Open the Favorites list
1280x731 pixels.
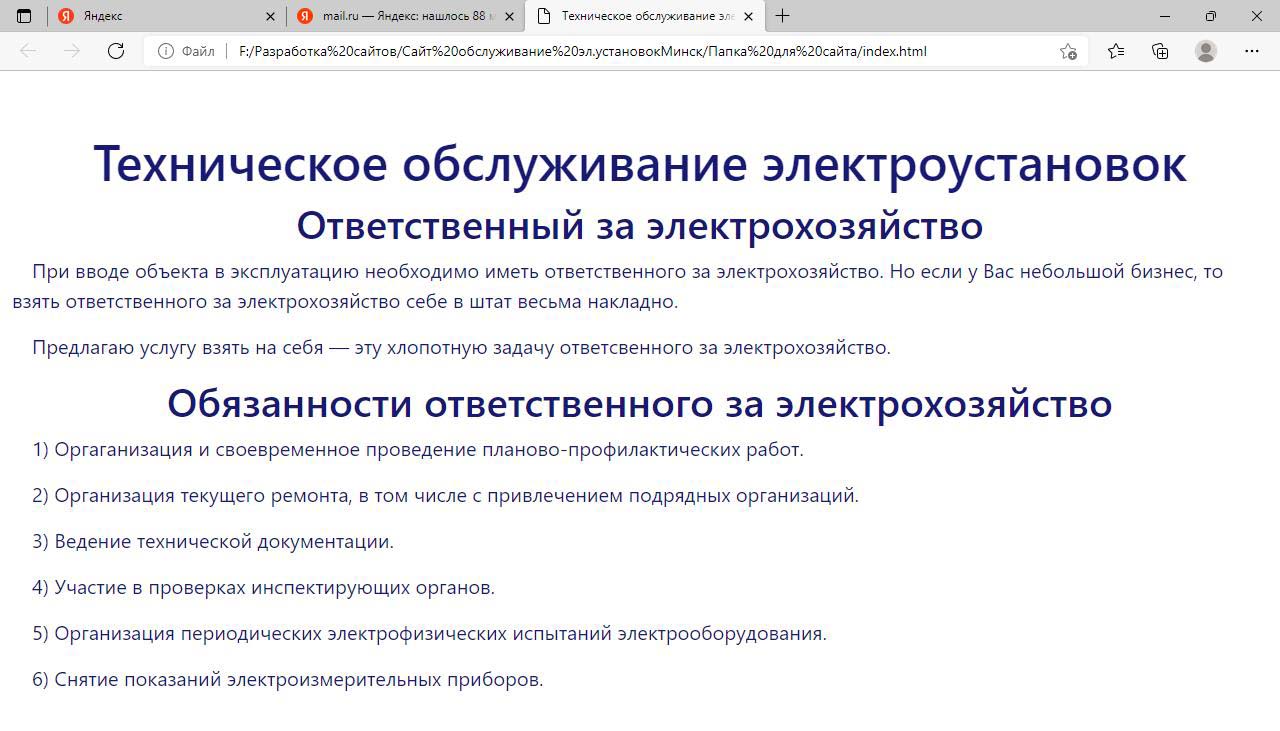pos(1116,51)
